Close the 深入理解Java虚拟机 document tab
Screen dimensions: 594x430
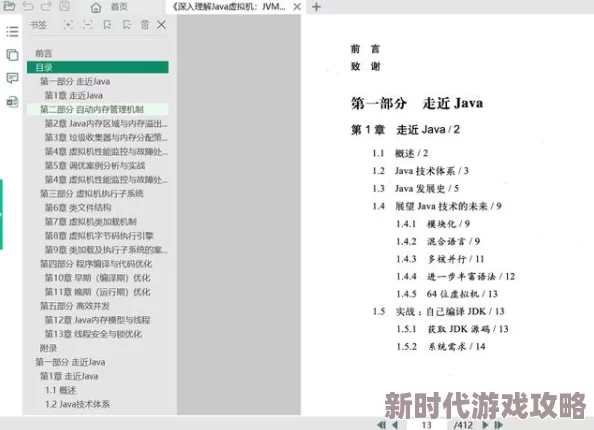tap(297, 7)
